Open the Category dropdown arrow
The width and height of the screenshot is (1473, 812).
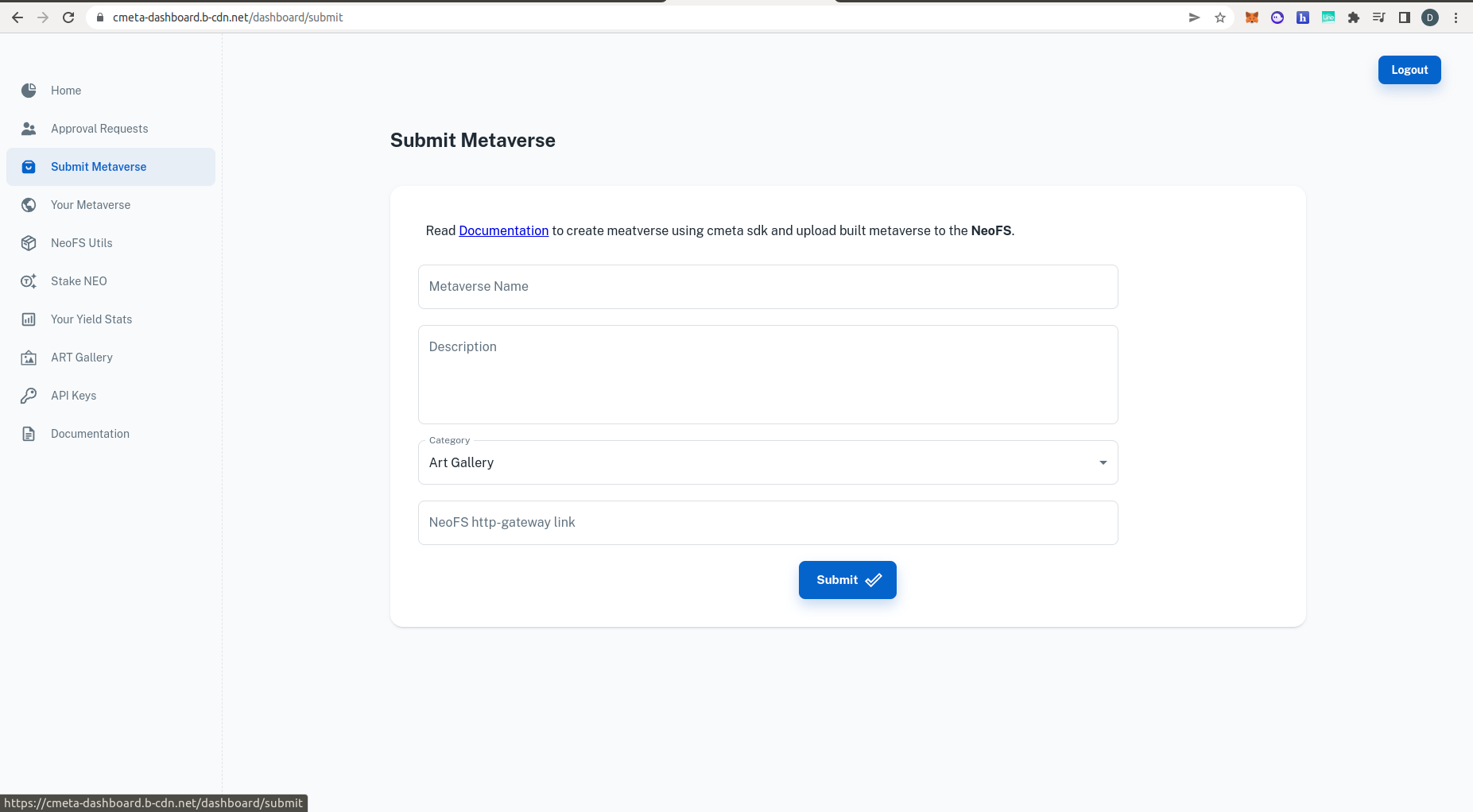point(1103,462)
